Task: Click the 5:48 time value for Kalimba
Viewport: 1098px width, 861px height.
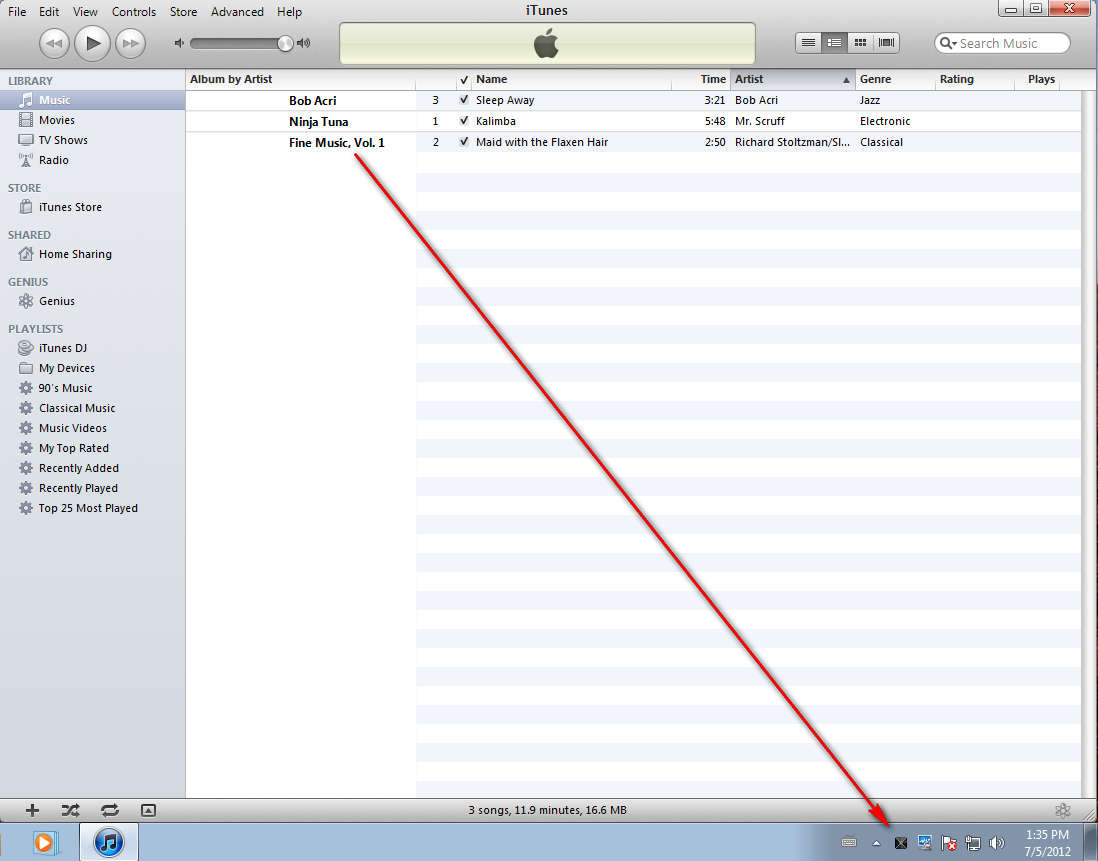Action: [715, 121]
